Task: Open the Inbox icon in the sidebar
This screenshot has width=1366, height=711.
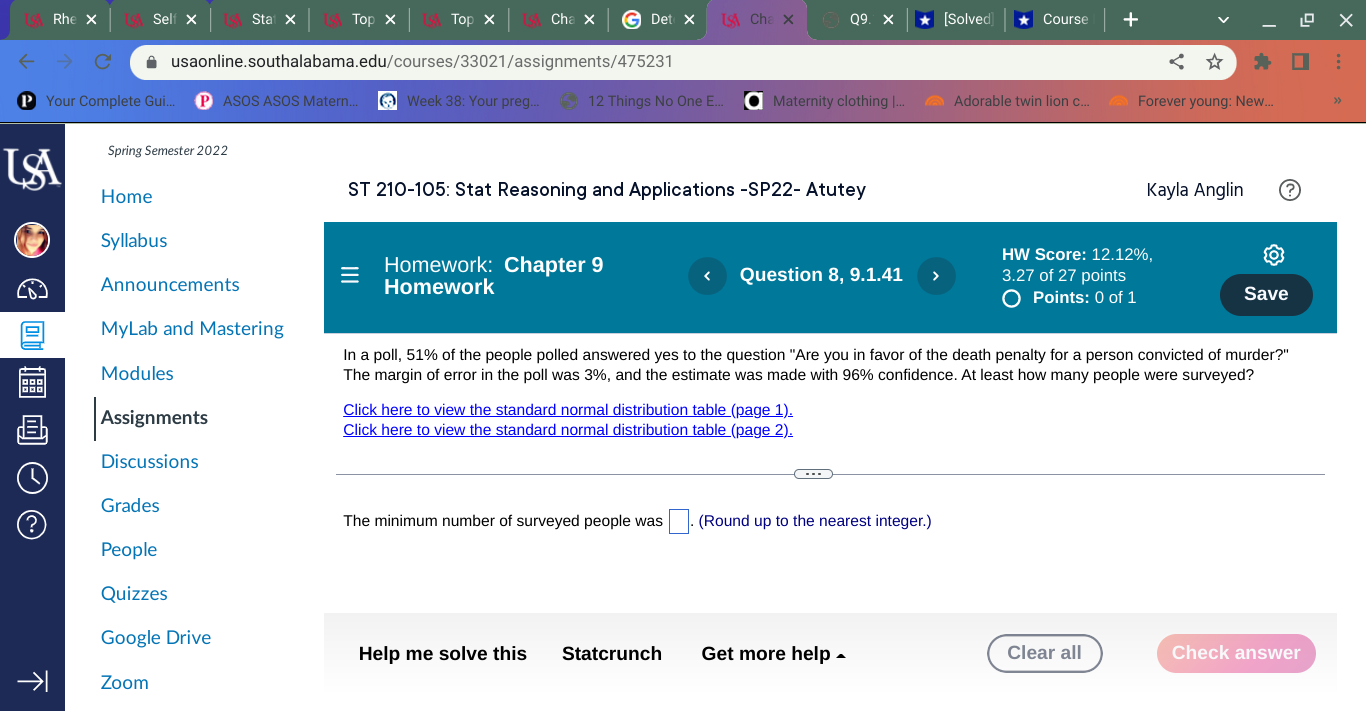Action: tap(32, 430)
